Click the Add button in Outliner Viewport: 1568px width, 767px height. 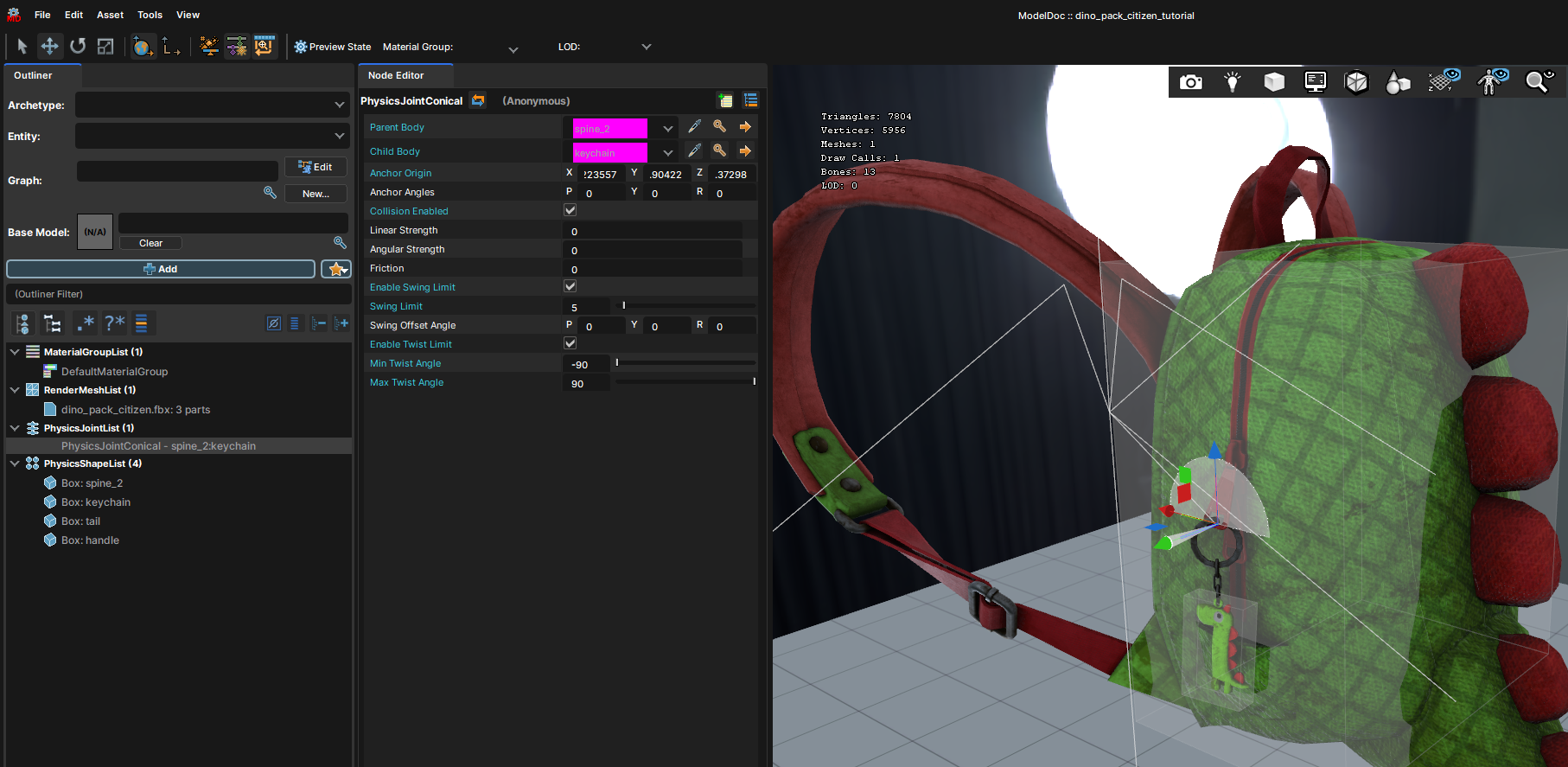(x=161, y=269)
